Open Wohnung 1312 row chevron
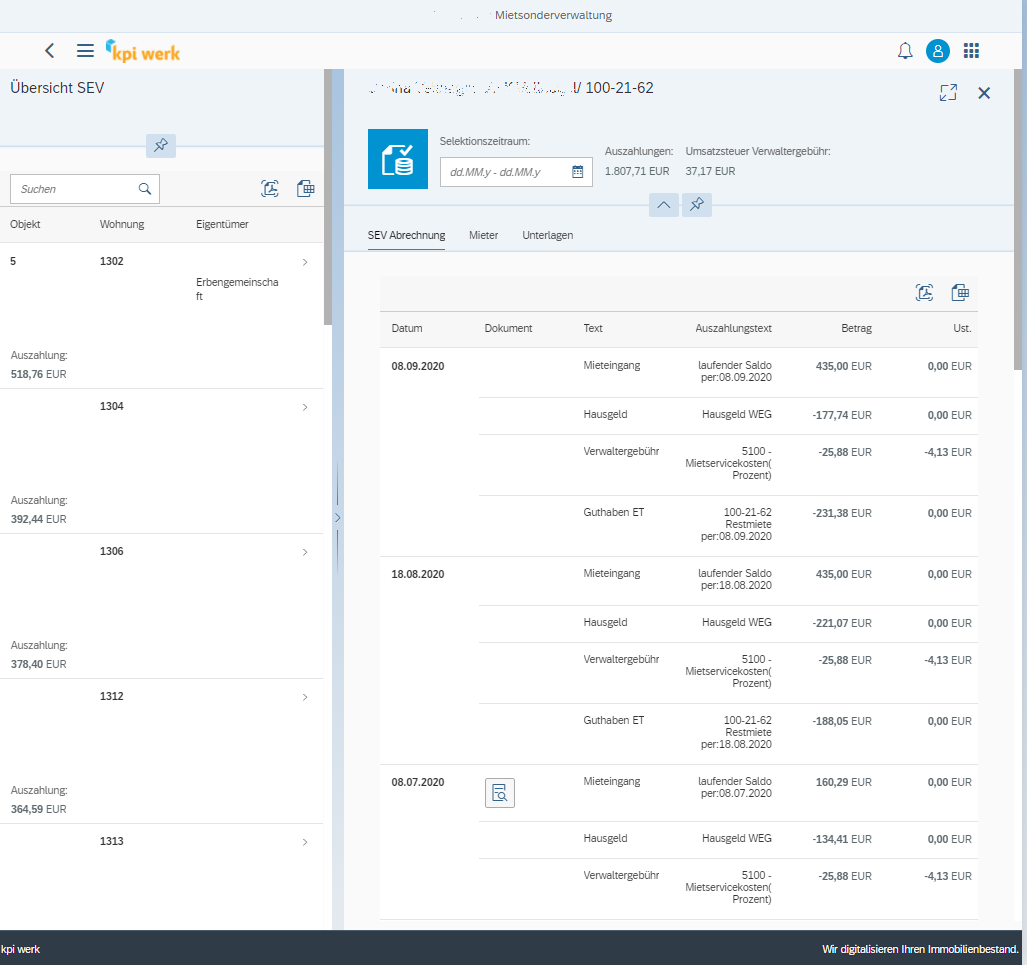Screen dimensions: 1027x965 pyautogui.click(x=305, y=697)
